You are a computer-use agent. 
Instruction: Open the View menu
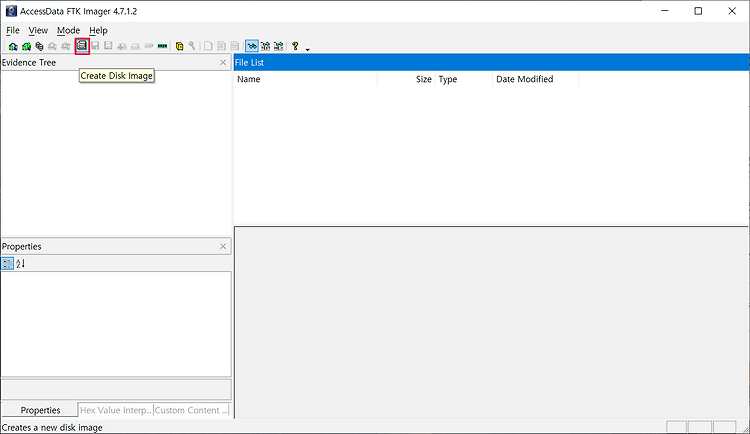(x=38, y=30)
